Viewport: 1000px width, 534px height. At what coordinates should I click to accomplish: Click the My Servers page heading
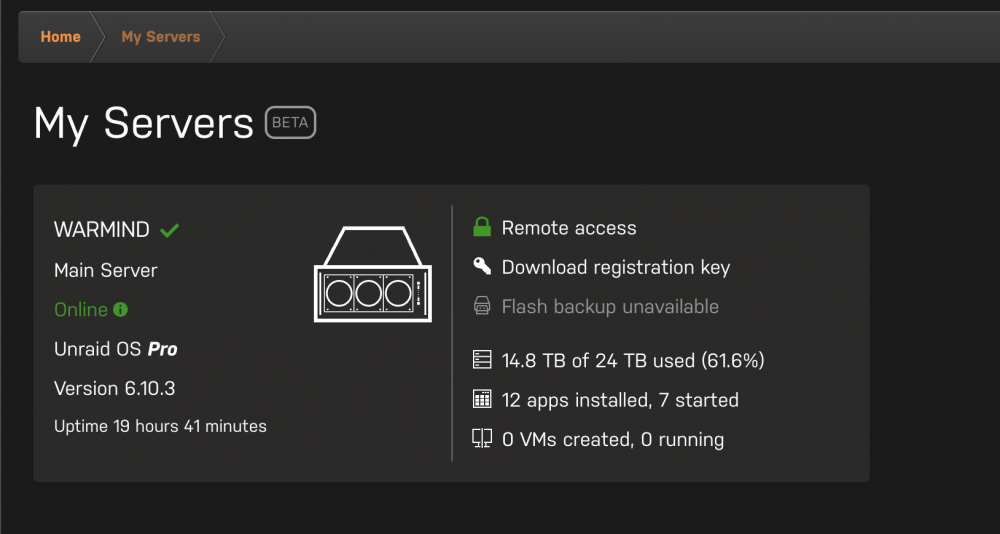(144, 124)
